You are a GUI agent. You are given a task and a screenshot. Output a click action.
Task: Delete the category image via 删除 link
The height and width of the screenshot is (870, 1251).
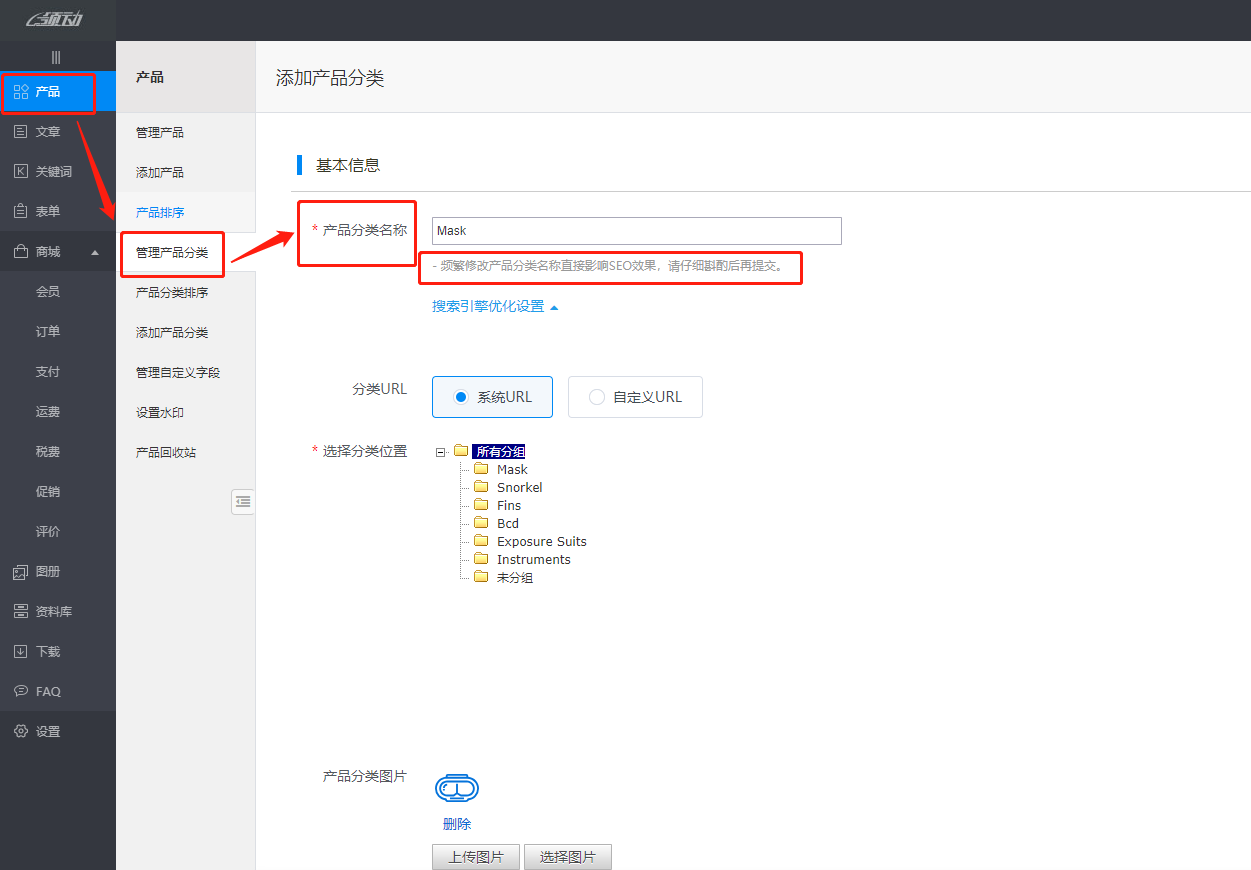pos(456,823)
